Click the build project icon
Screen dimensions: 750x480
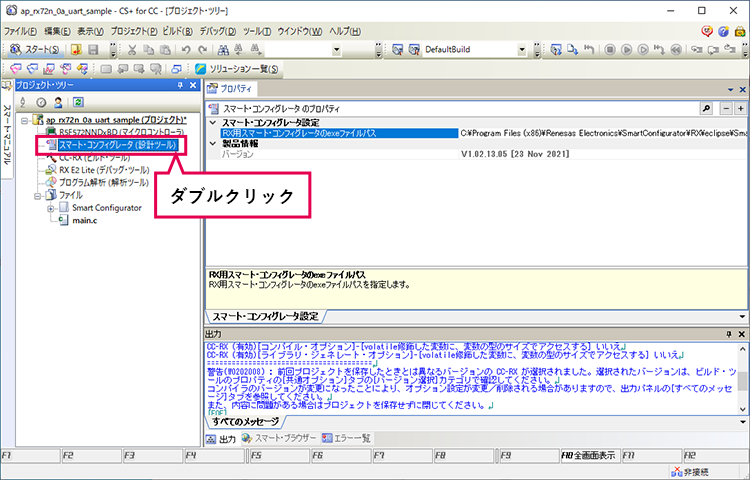[x=397, y=49]
